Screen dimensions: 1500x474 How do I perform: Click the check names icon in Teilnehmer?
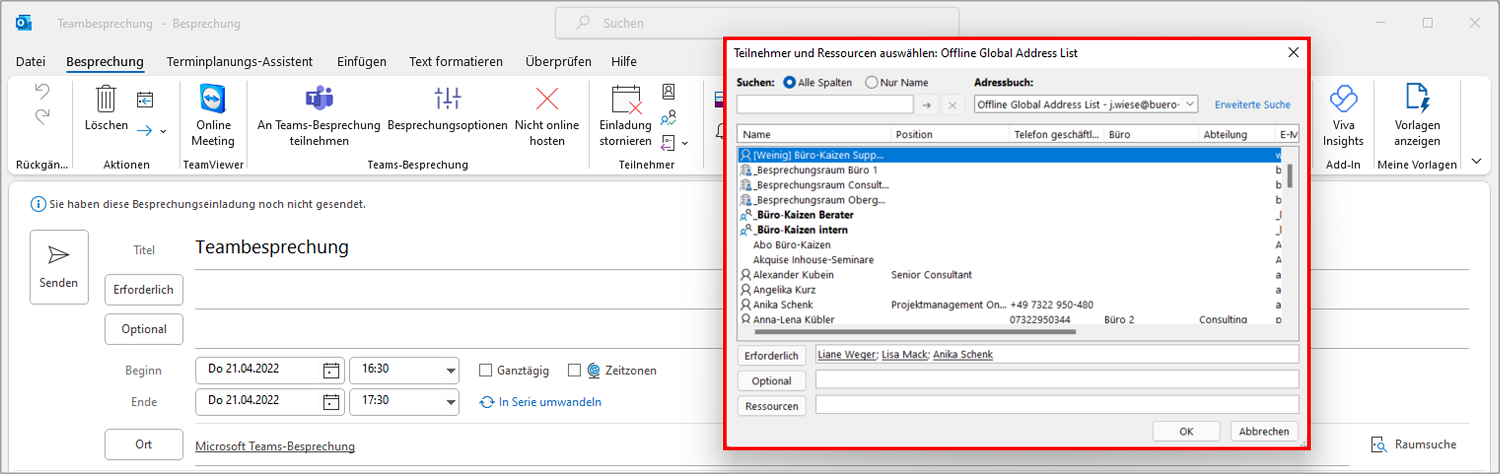(x=669, y=117)
